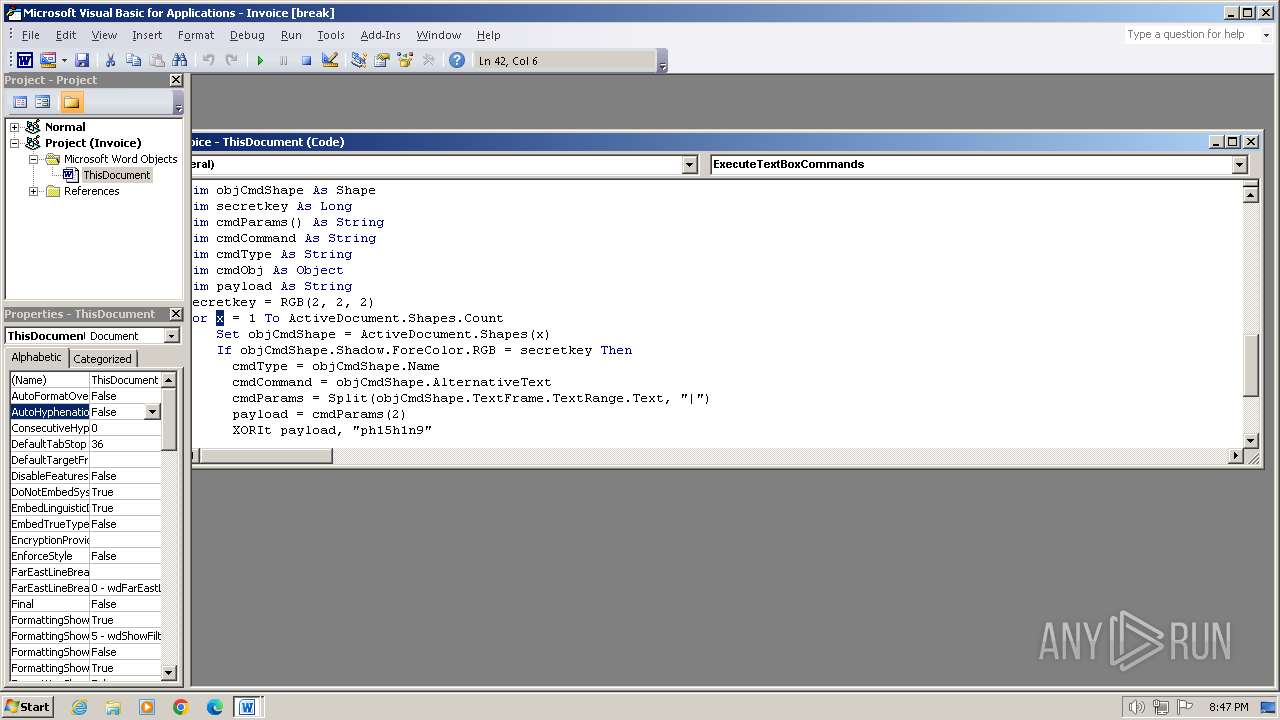Collapse the Project (Invoice) node
Screen dimensions: 1280x720
pos(15,143)
